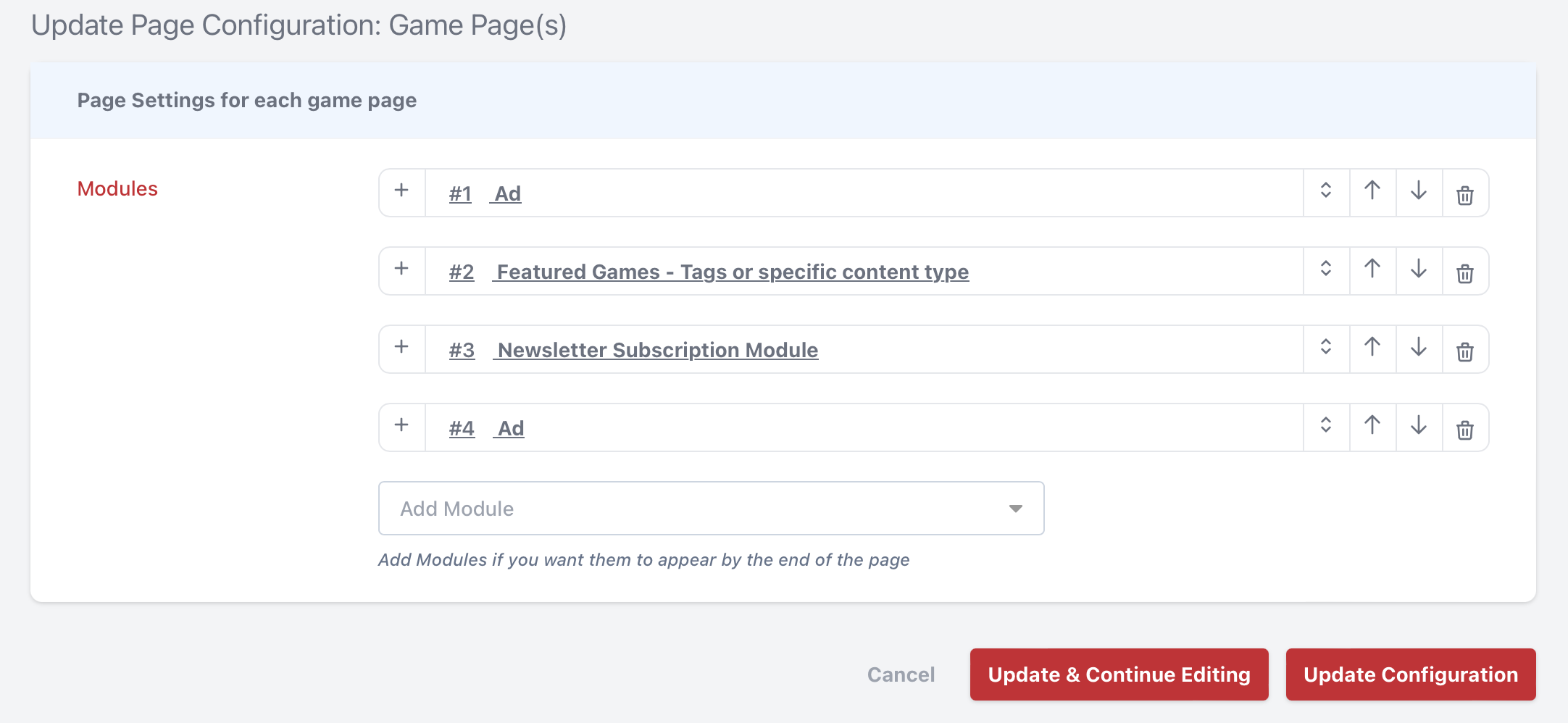Click 'Page Settings for each game page' header

point(247,100)
